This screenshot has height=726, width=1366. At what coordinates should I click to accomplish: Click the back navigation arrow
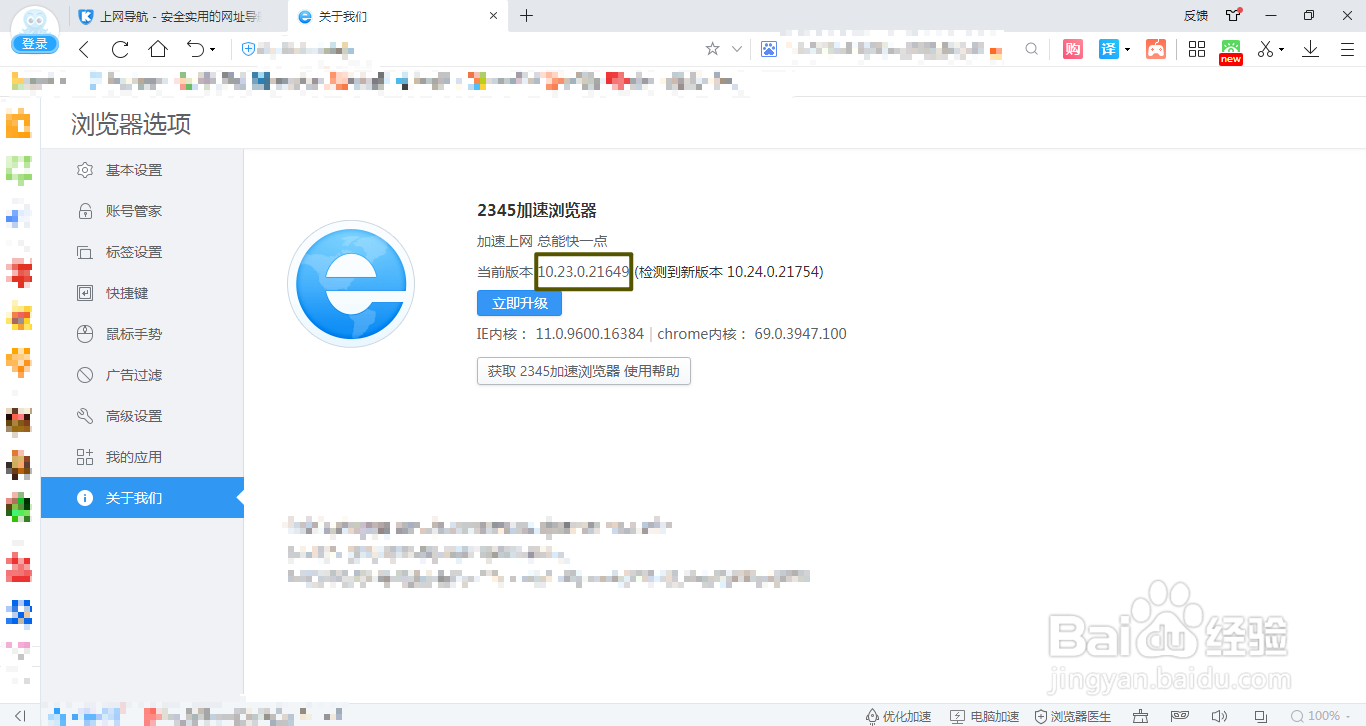coord(84,49)
